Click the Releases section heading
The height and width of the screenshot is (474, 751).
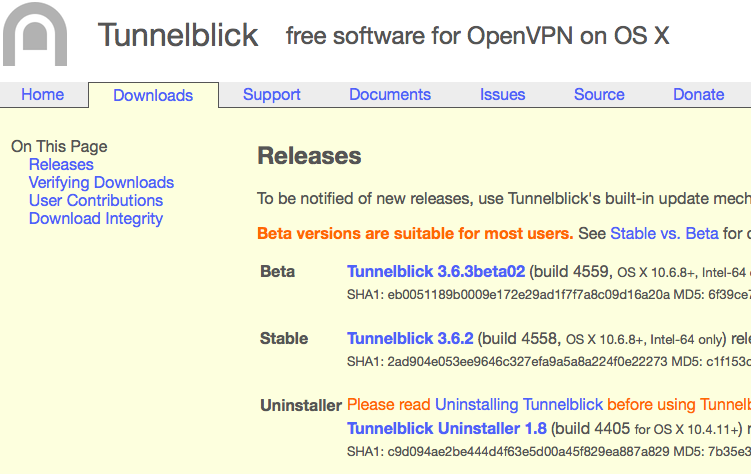(309, 156)
